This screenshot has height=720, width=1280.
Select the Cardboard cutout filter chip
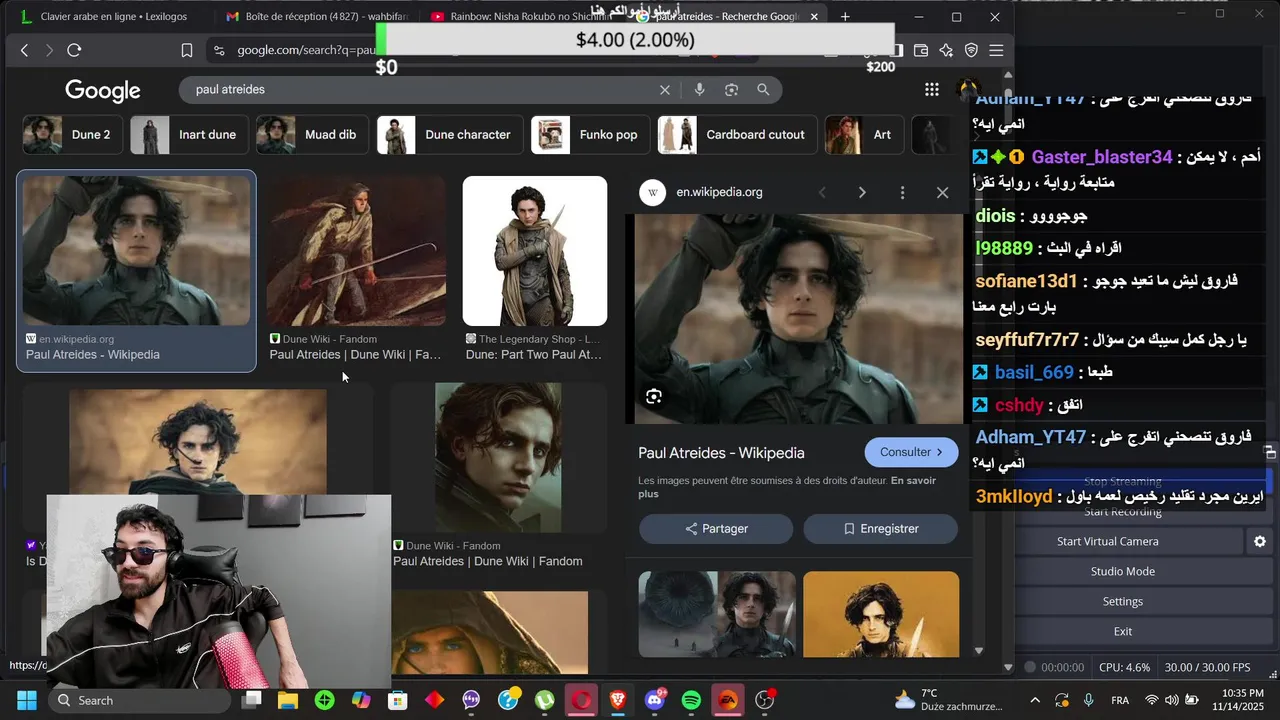tap(737, 135)
